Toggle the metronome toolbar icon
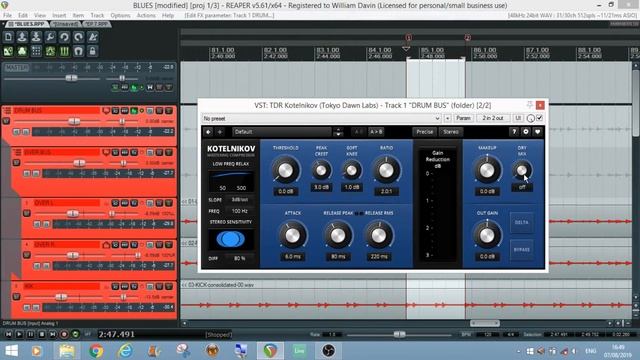Viewport: 640px width, 360px height. (x=93, y=37)
